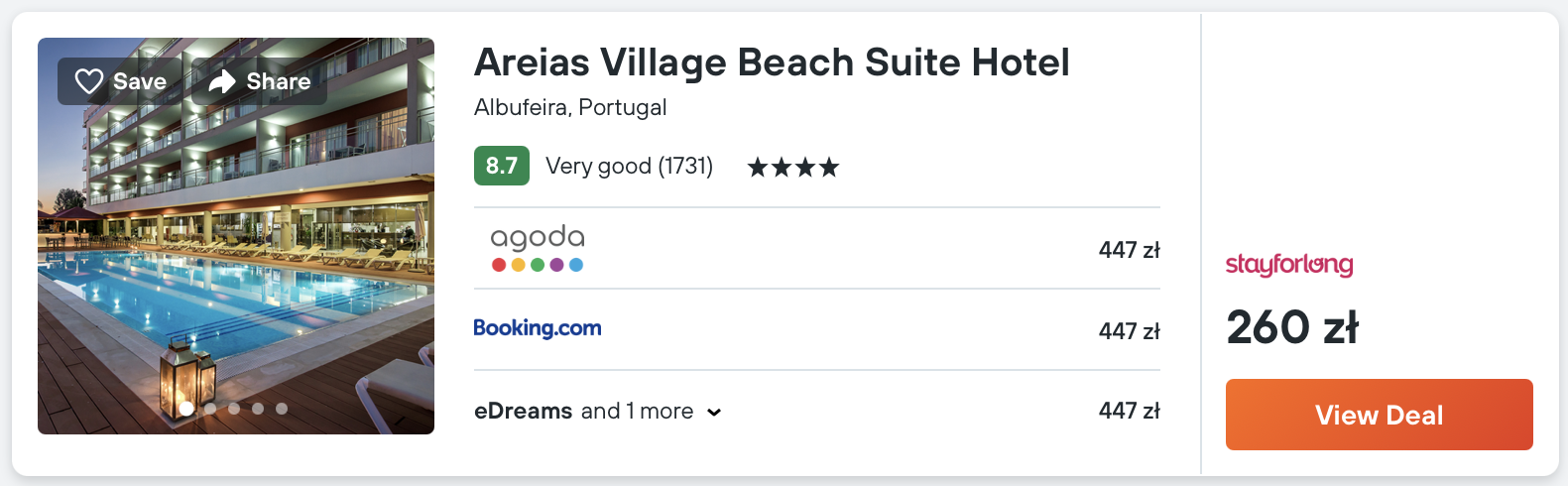1568x486 pixels.
Task: Open the Areias Village Beach Suite Hotel title
Action: (x=772, y=62)
